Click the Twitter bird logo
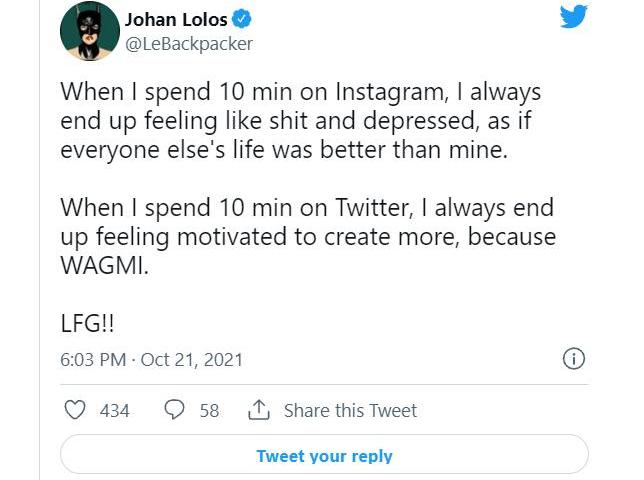 click(572, 19)
